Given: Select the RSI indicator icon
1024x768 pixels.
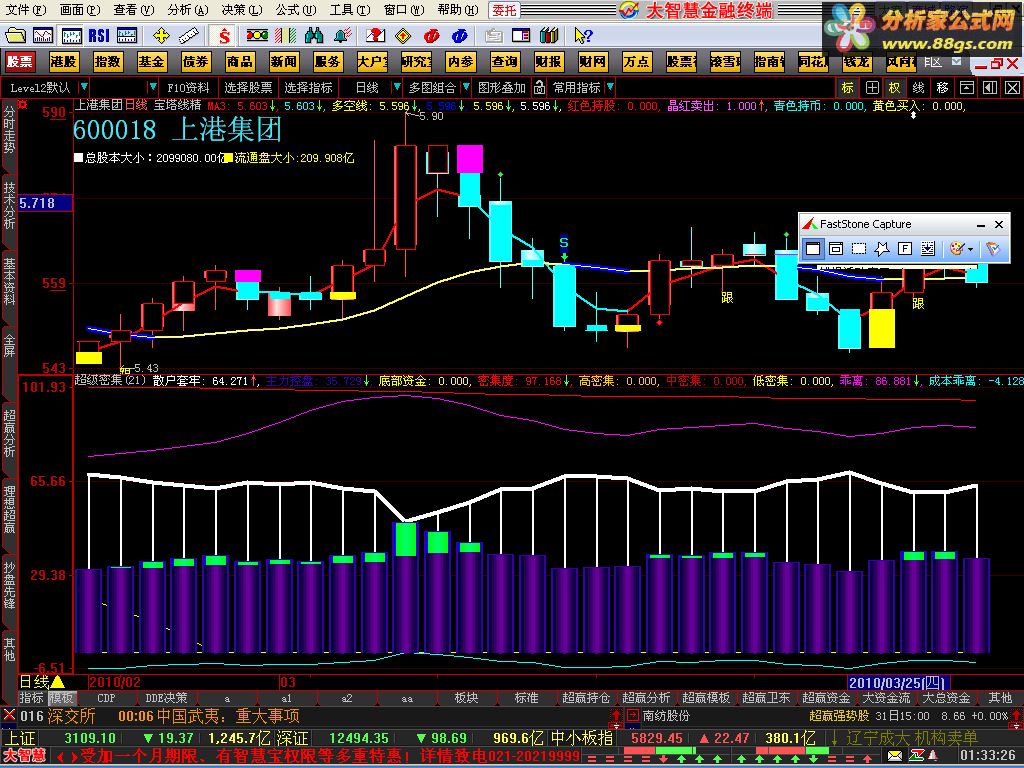Looking at the screenshot, I should (x=99, y=35).
